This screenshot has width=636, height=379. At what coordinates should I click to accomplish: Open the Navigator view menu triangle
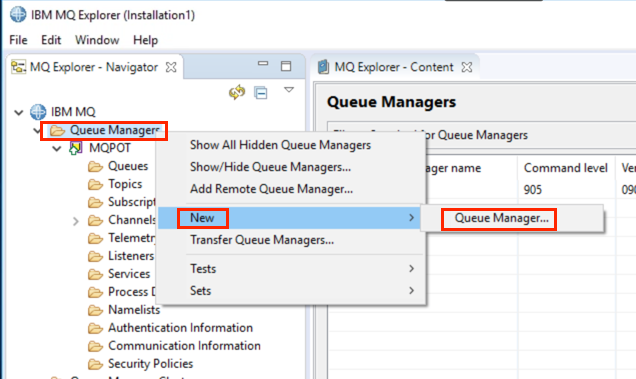click(289, 90)
